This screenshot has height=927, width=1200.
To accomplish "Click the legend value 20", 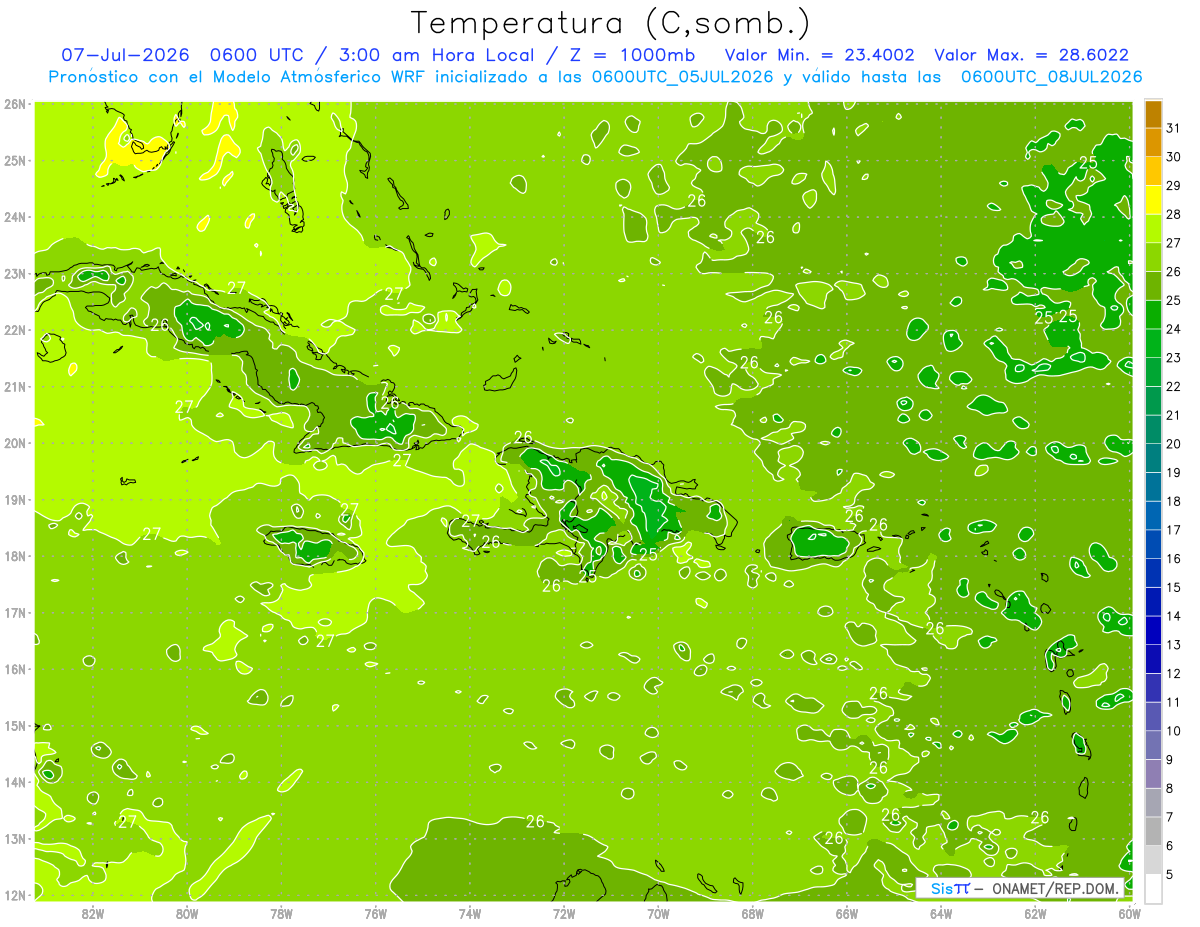I will tap(1173, 444).
